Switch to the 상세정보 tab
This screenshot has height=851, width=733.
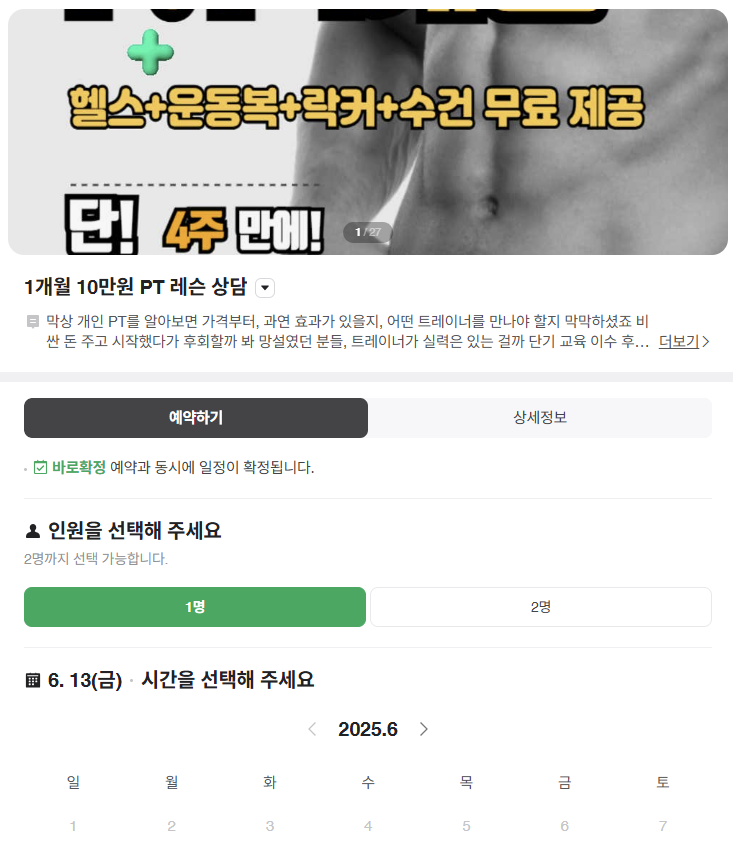click(540, 418)
